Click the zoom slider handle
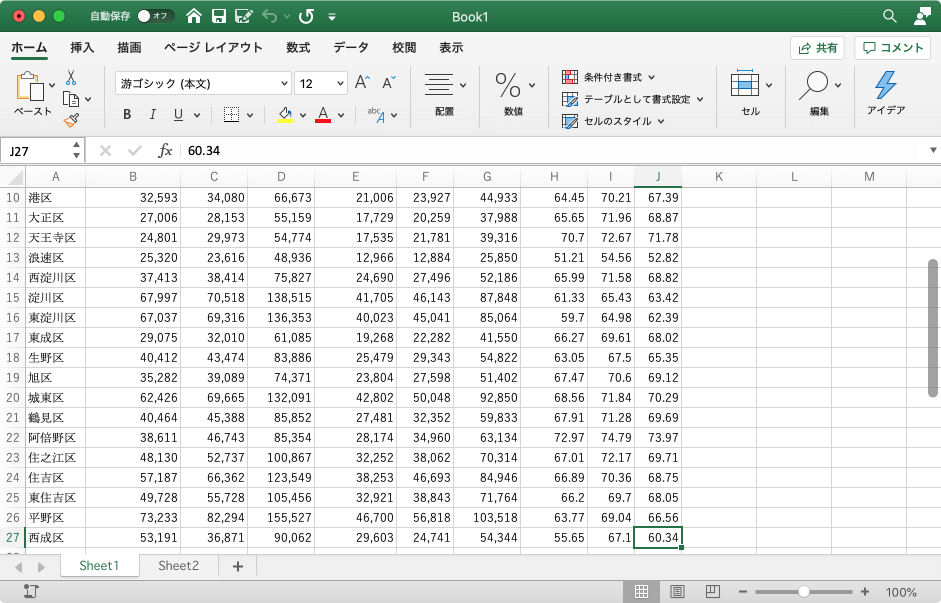This screenshot has width=941, height=603. [x=804, y=592]
